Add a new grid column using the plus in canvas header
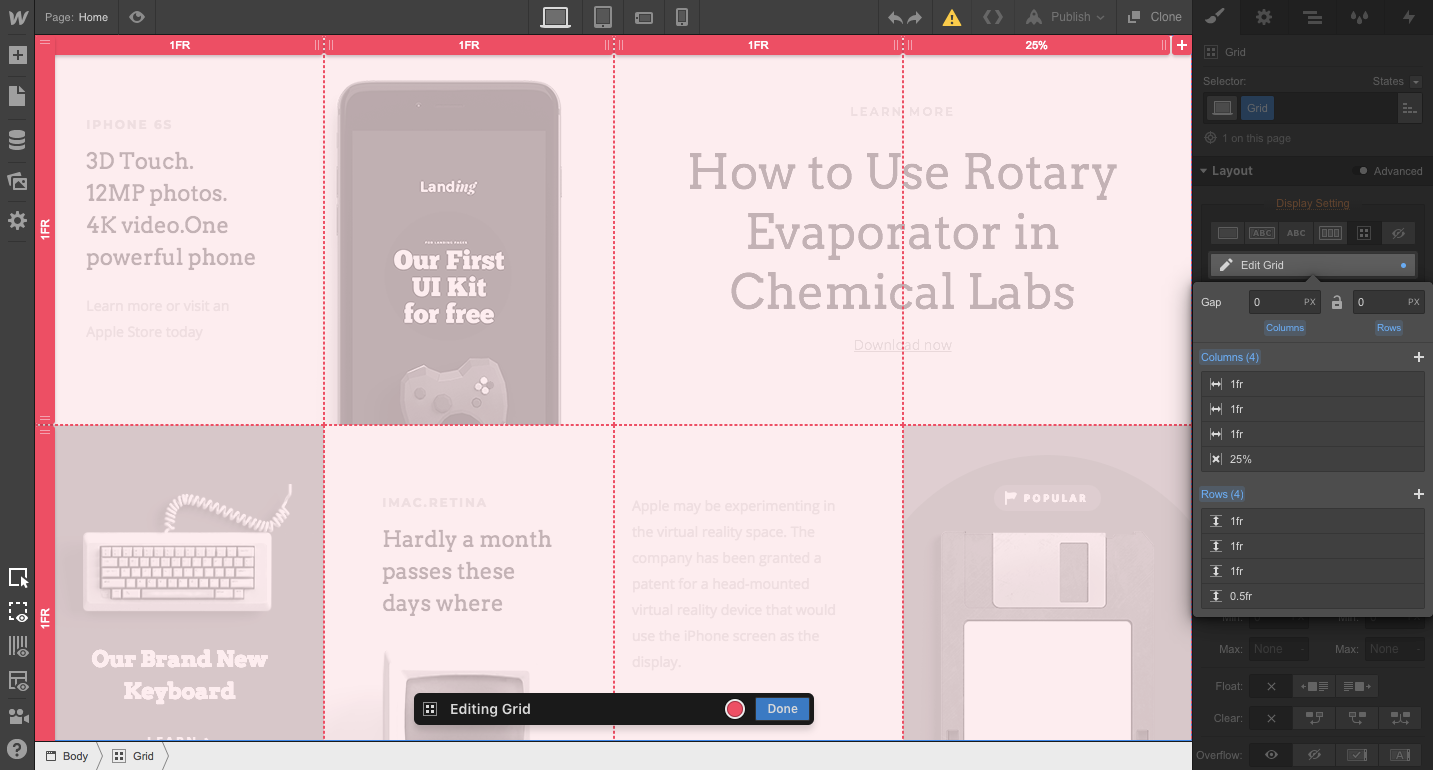Image resolution: width=1433 pixels, height=770 pixels. click(x=1181, y=45)
